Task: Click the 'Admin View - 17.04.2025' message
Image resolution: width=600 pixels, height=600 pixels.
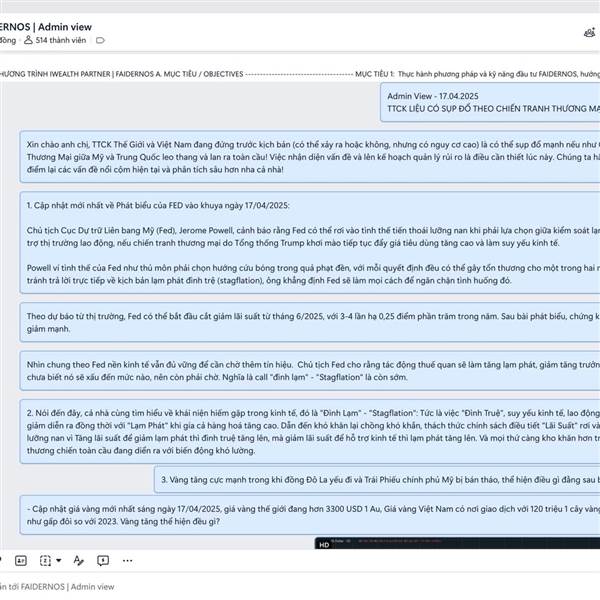Action: point(490,102)
